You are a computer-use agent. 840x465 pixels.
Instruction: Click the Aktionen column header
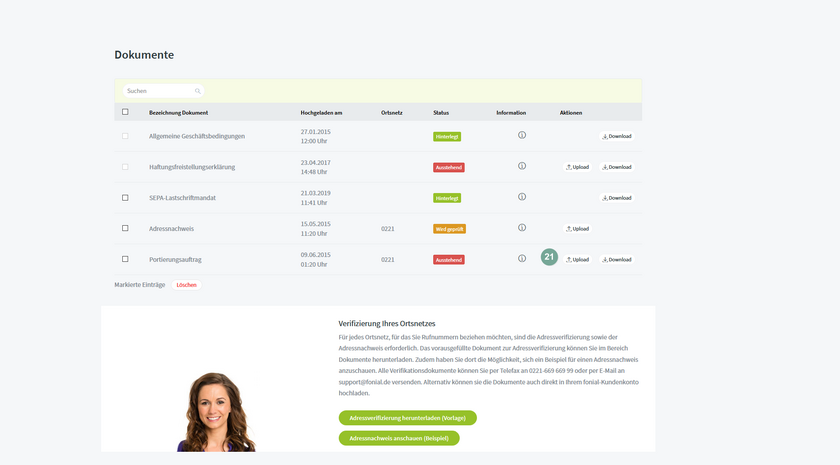pyautogui.click(x=571, y=112)
